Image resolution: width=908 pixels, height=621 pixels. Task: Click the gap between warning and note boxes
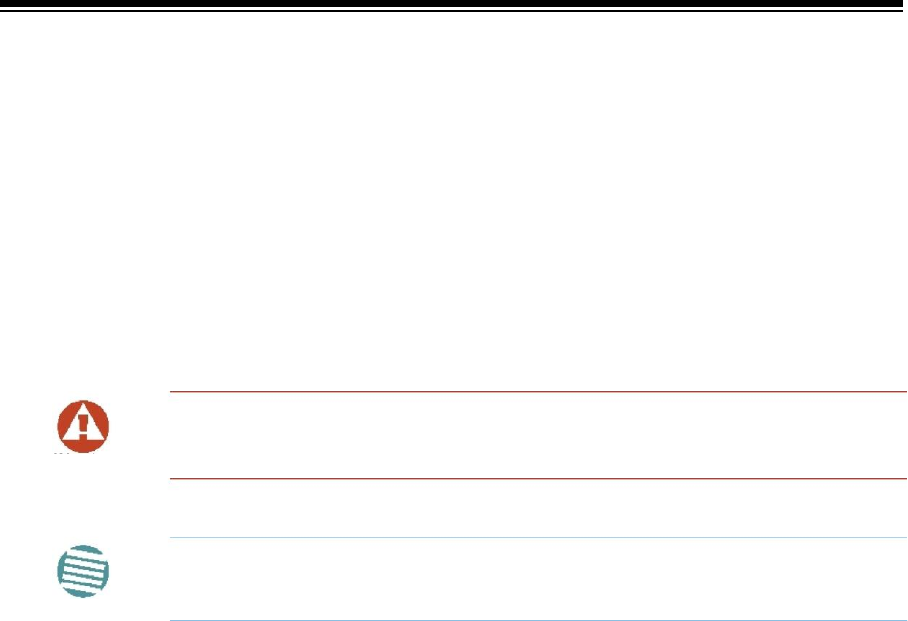coord(538,508)
